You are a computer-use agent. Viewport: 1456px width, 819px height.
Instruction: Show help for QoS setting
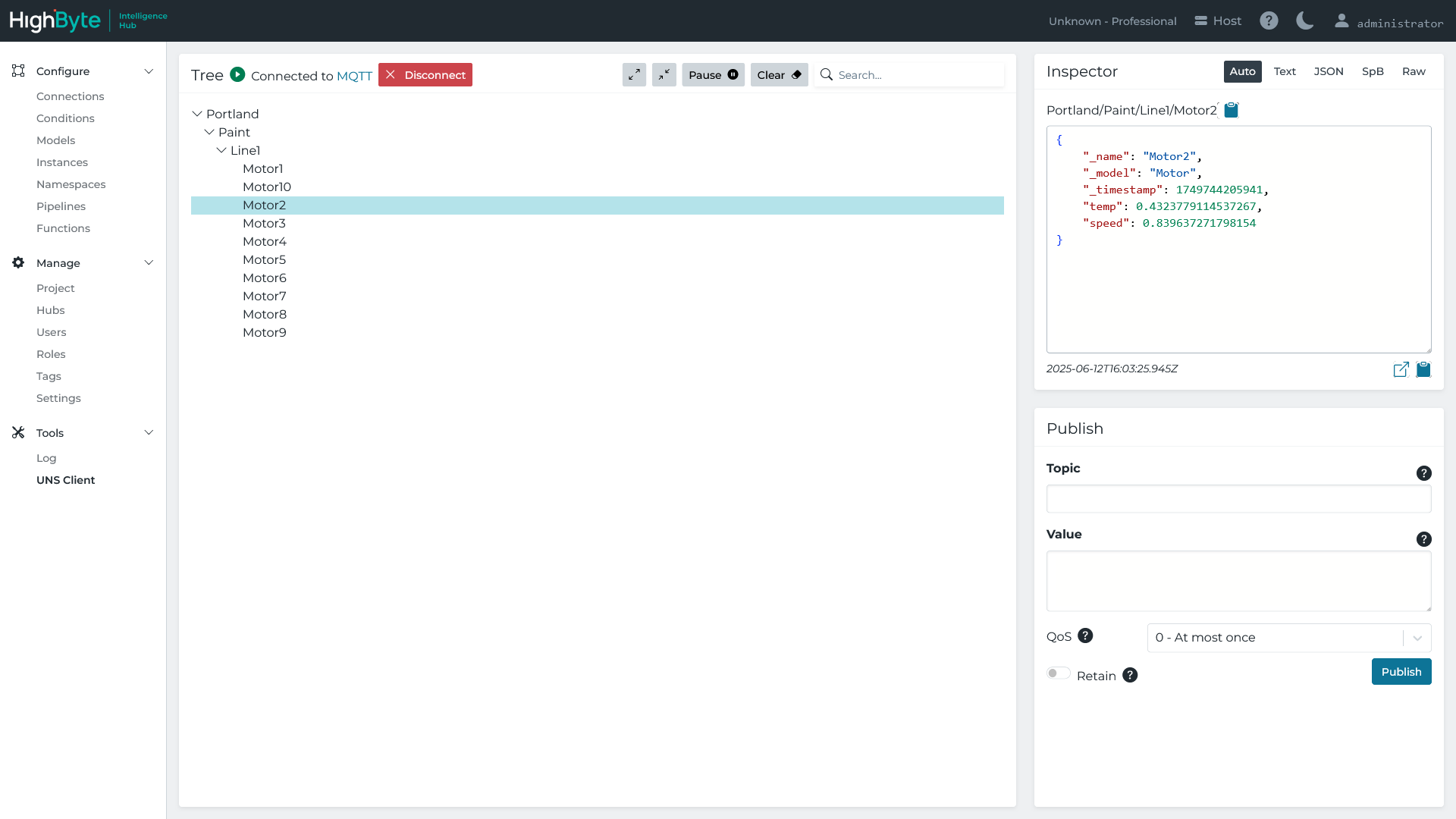coord(1085,635)
